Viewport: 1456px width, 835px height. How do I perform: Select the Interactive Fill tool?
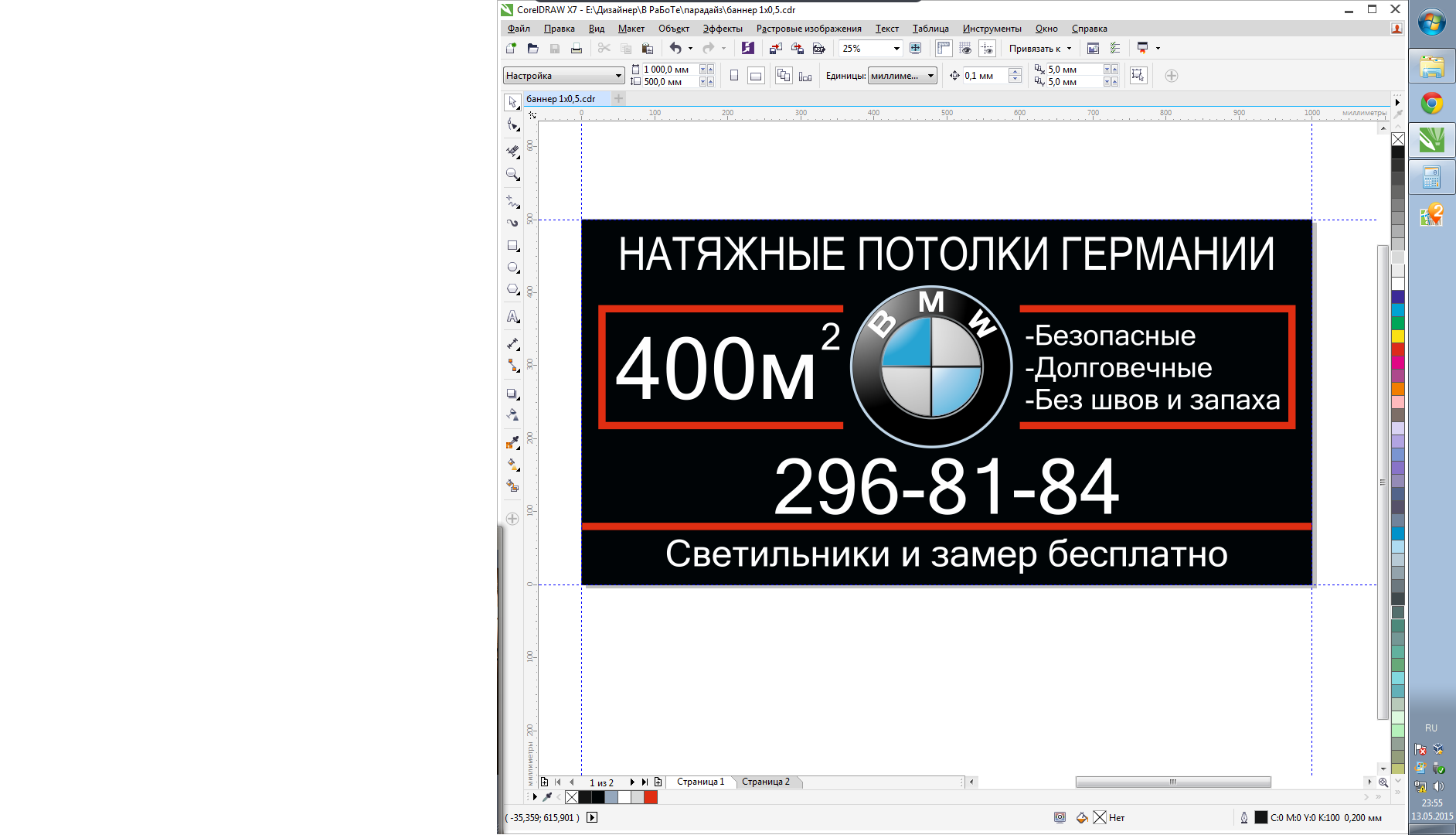[x=512, y=464]
